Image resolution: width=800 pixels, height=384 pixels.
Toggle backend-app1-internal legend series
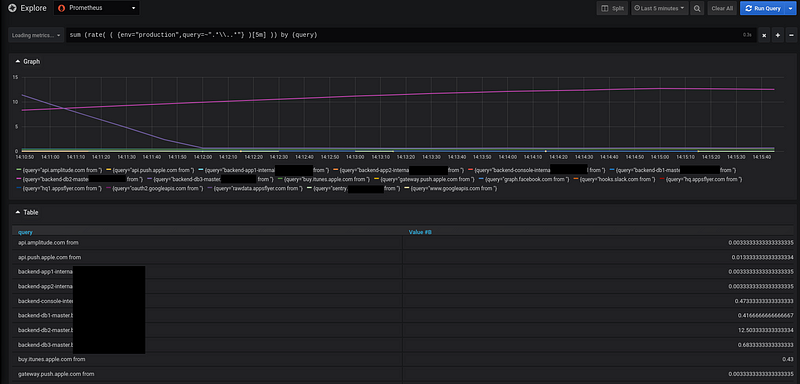click(x=265, y=169)
